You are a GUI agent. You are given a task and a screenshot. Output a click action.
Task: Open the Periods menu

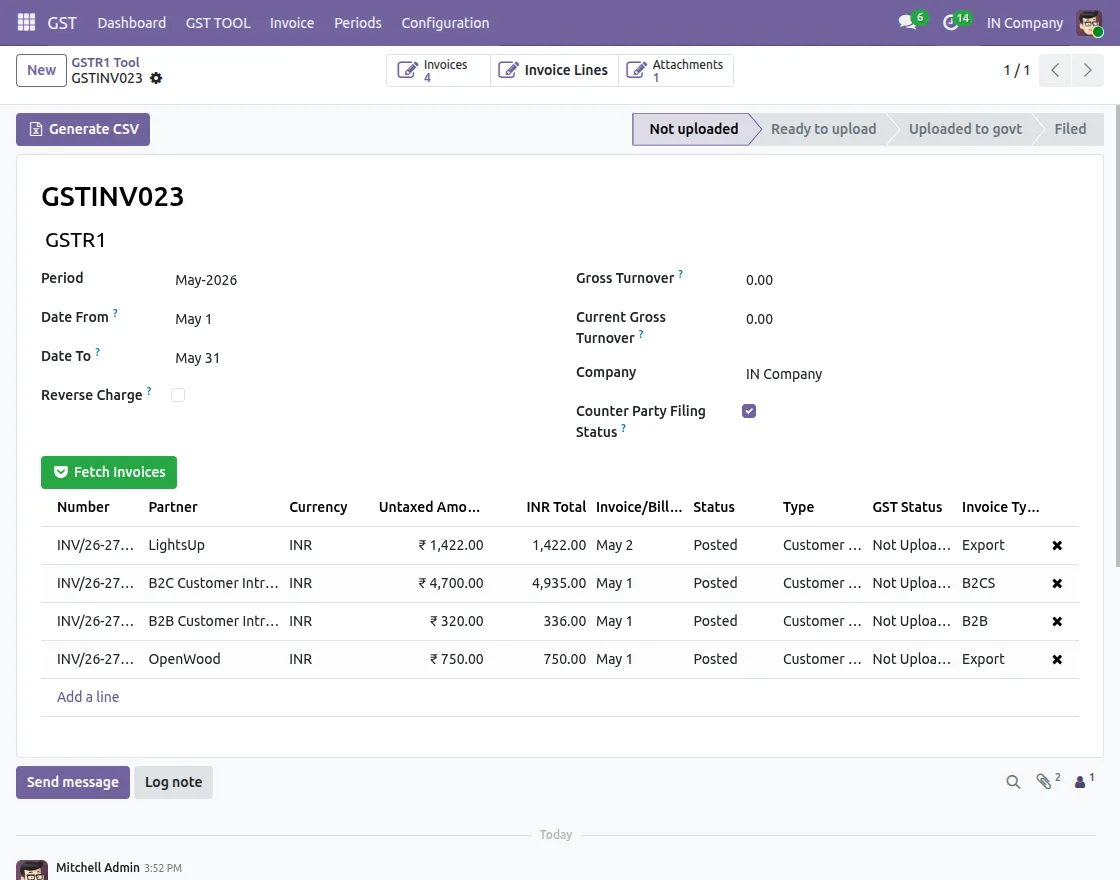pos(358,23)
